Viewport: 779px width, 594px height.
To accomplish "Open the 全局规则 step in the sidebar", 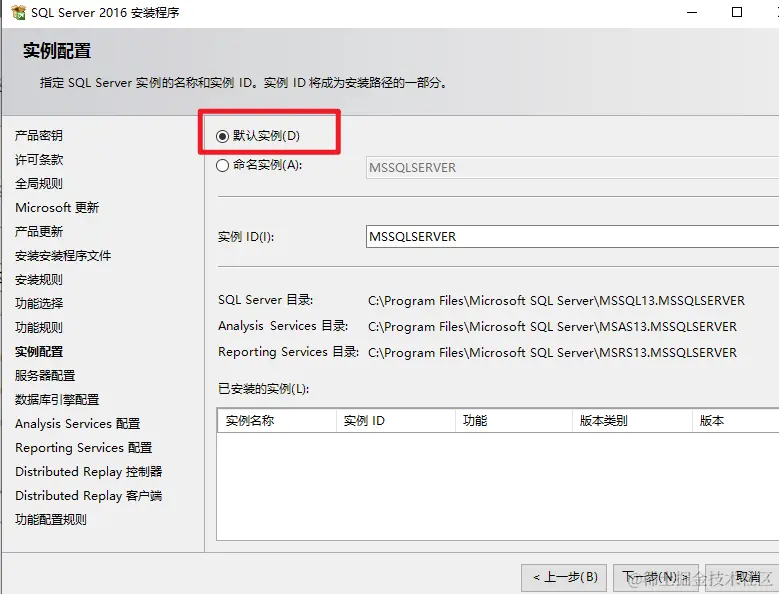I will (39, 184).
